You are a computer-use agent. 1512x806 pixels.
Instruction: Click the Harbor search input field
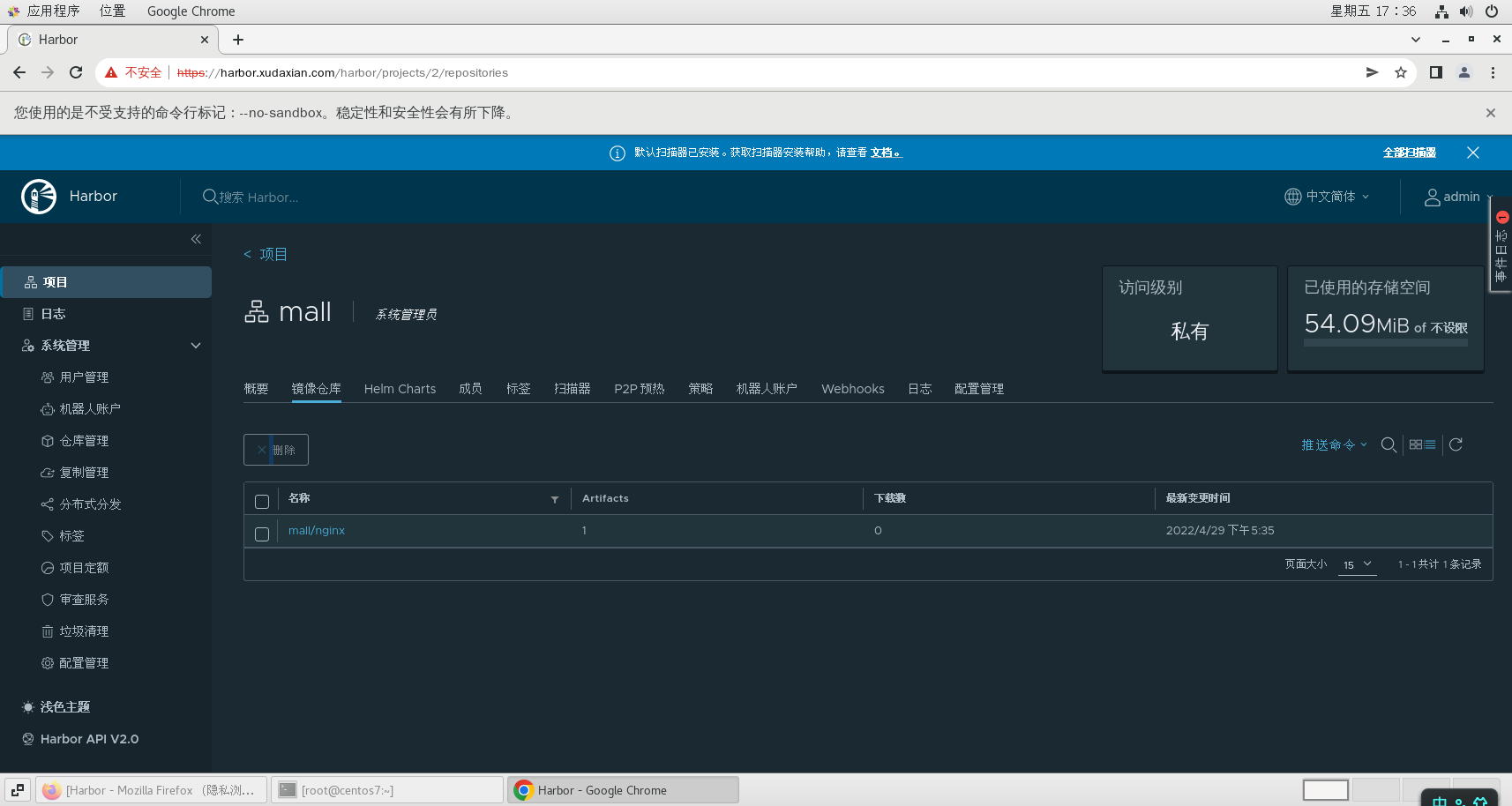click(x=258, y=198)
